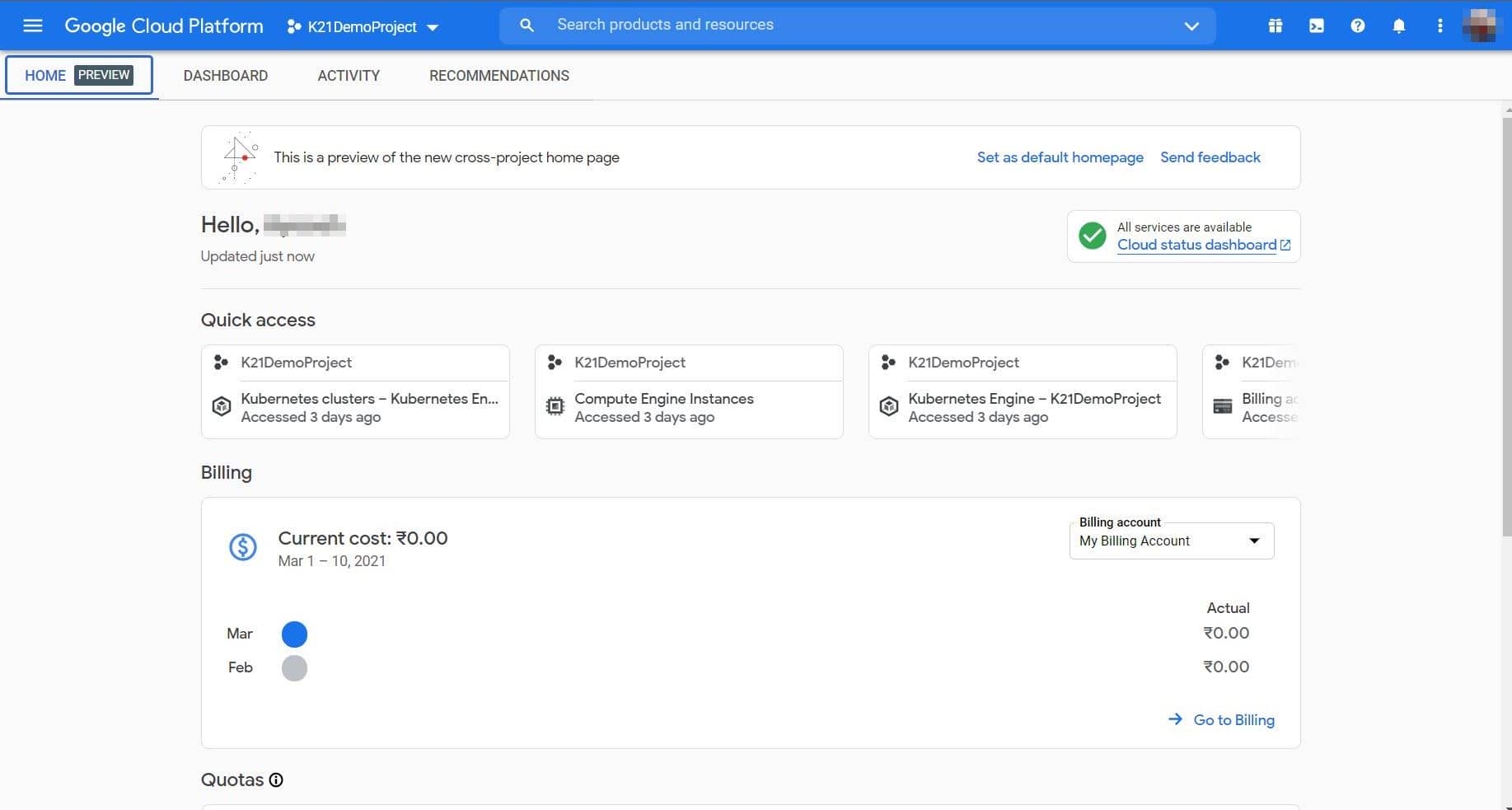The image size is (1512, 810).
Task: Activate Cloud Shell terminal
Action: [x=1316, y=26]
